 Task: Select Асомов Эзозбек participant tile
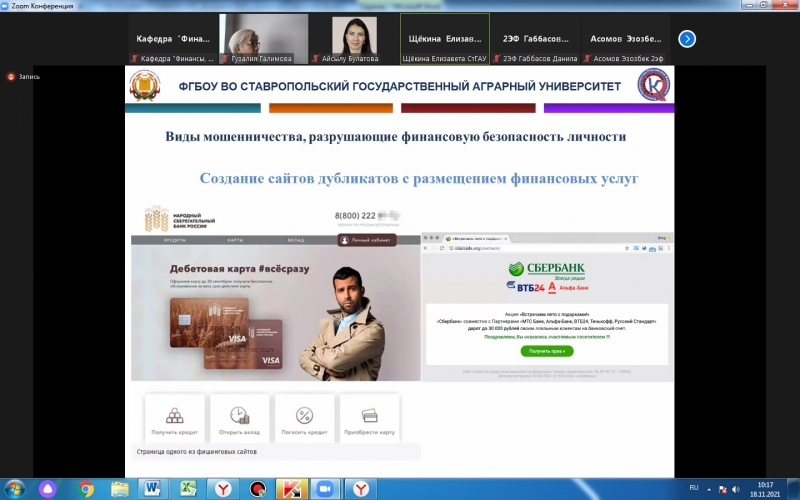pos(626,38)
